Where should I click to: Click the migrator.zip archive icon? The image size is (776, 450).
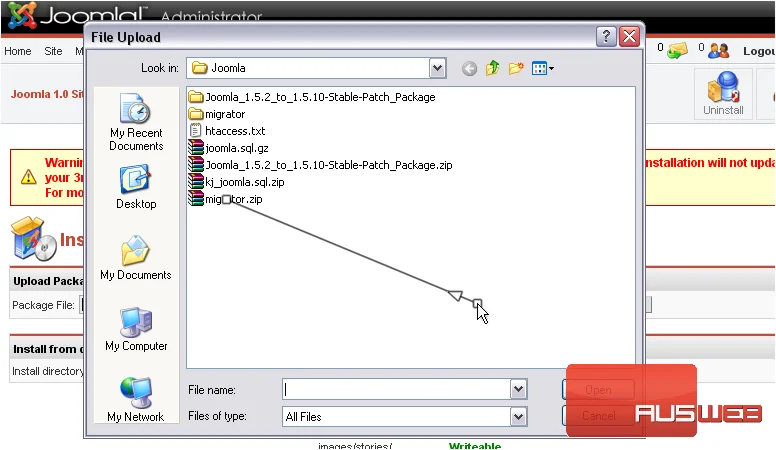tap(196, 199)
